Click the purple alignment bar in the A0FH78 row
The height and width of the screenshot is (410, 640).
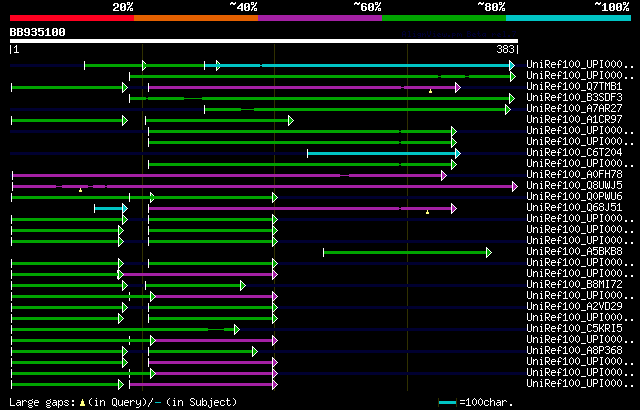click(227, 175)
